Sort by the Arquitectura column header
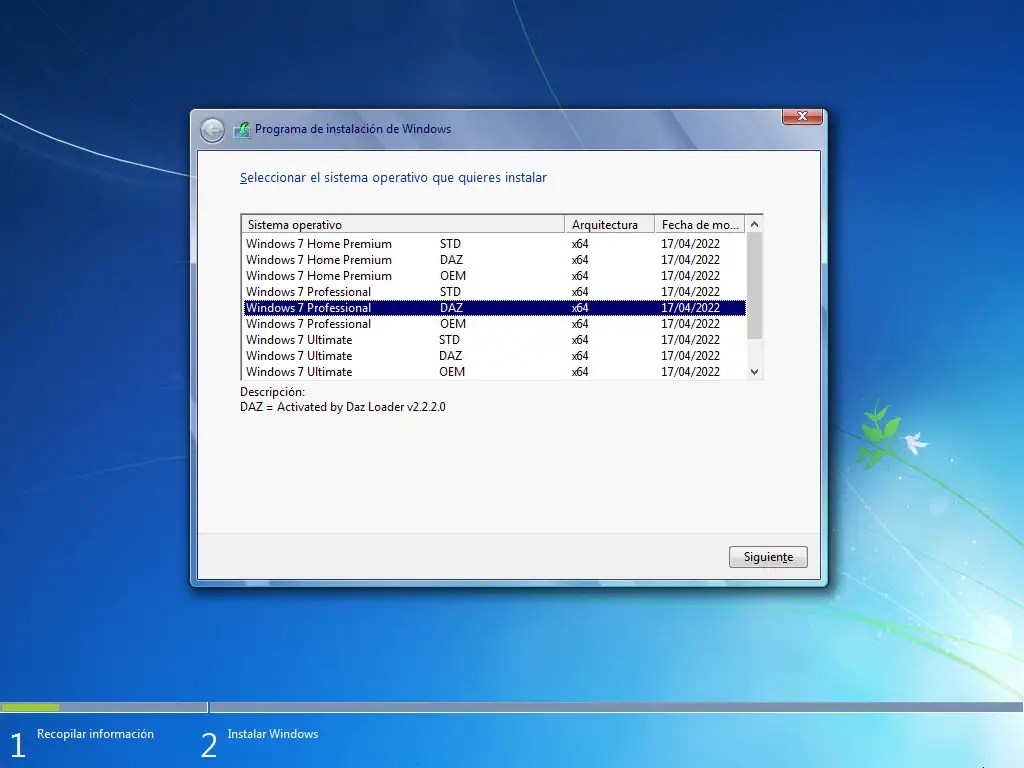The width and height of the screenshot is (1024, 768). pyautogui.click(x=608, y=223)
